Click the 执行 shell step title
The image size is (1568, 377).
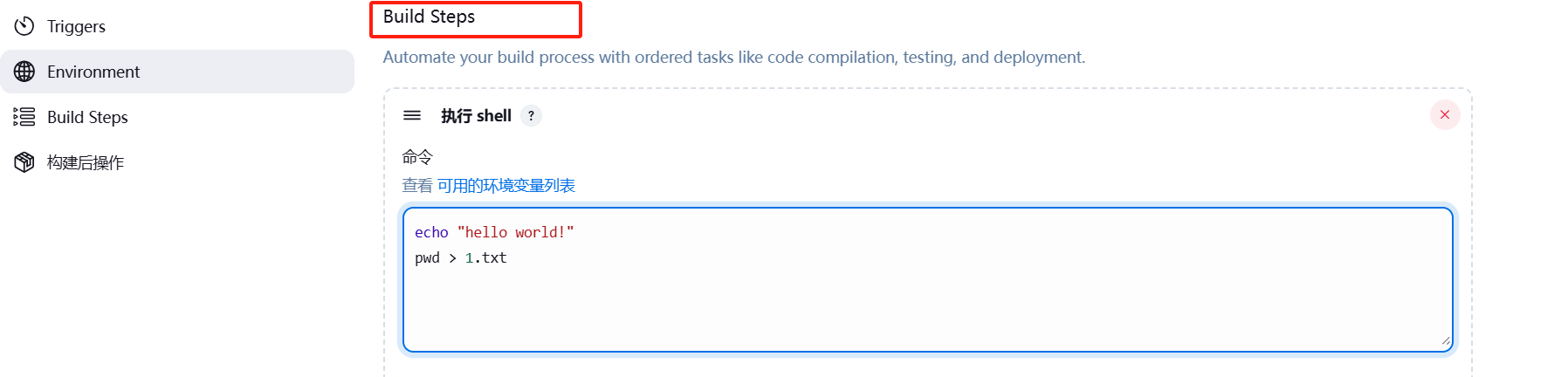[476, 115]
